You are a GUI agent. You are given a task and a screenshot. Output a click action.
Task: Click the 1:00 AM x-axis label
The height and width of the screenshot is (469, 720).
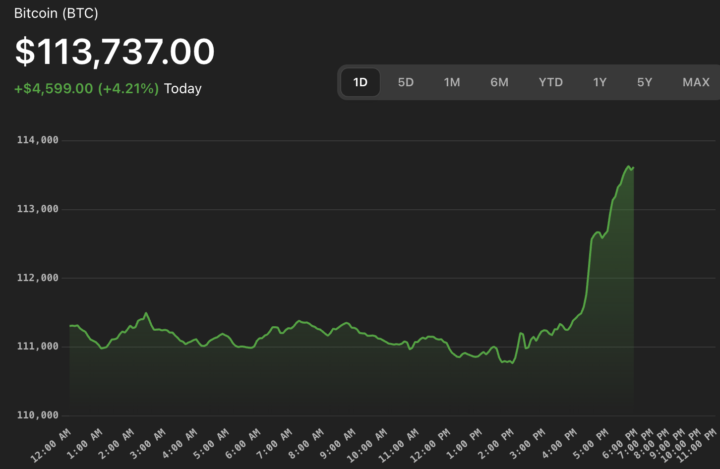[85, 444]
